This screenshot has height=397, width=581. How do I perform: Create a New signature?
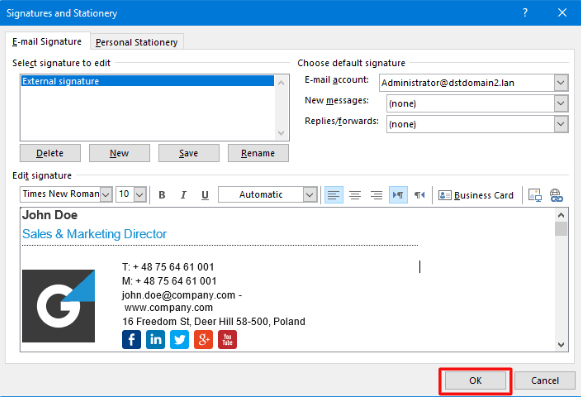pyautogui.click(x=119, y=153)
